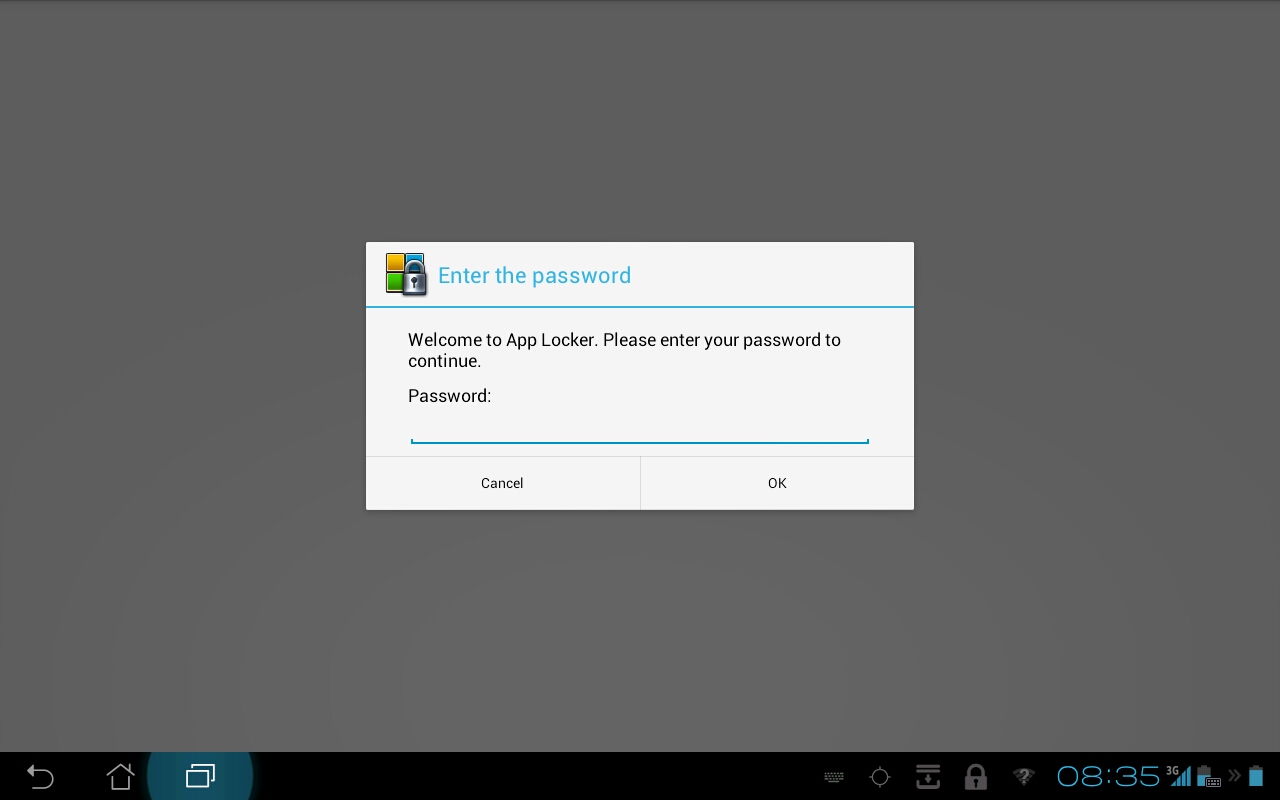Tap the Wi-Fi question mark icon
This screenshot has width=1280, height=800.
1024,777
